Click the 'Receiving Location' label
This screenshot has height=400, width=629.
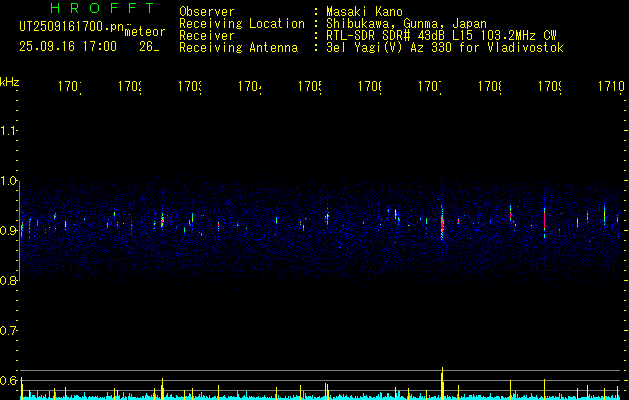pyautogui.click(x=242, y=24)
